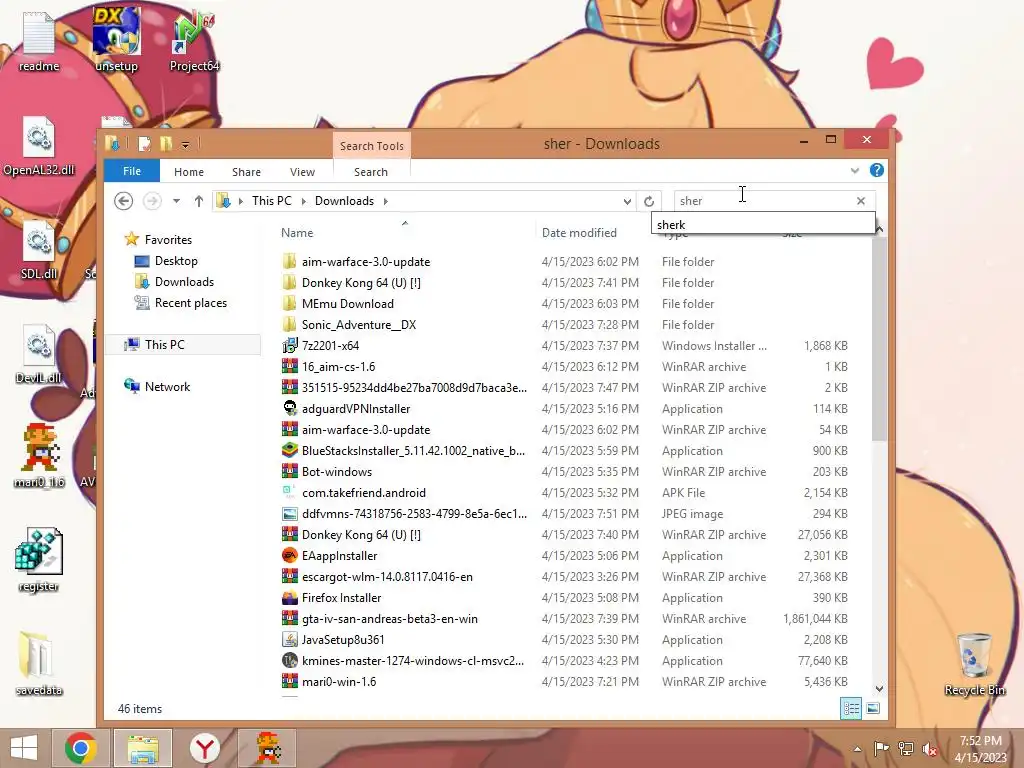The height and width of the screenshot is (768, 1024).
Task: Select the Project64 desktop shortcut
Action: [193, 40]
